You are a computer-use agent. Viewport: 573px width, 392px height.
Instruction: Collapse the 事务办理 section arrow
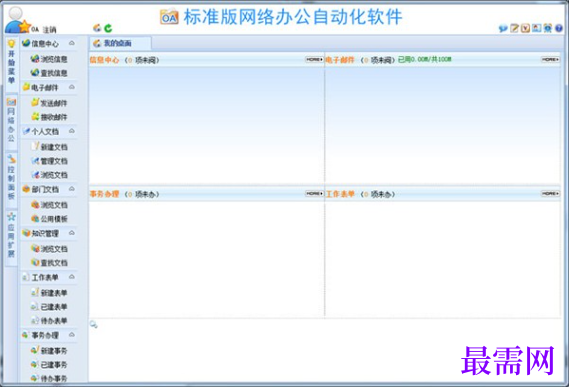pos(72,335)
